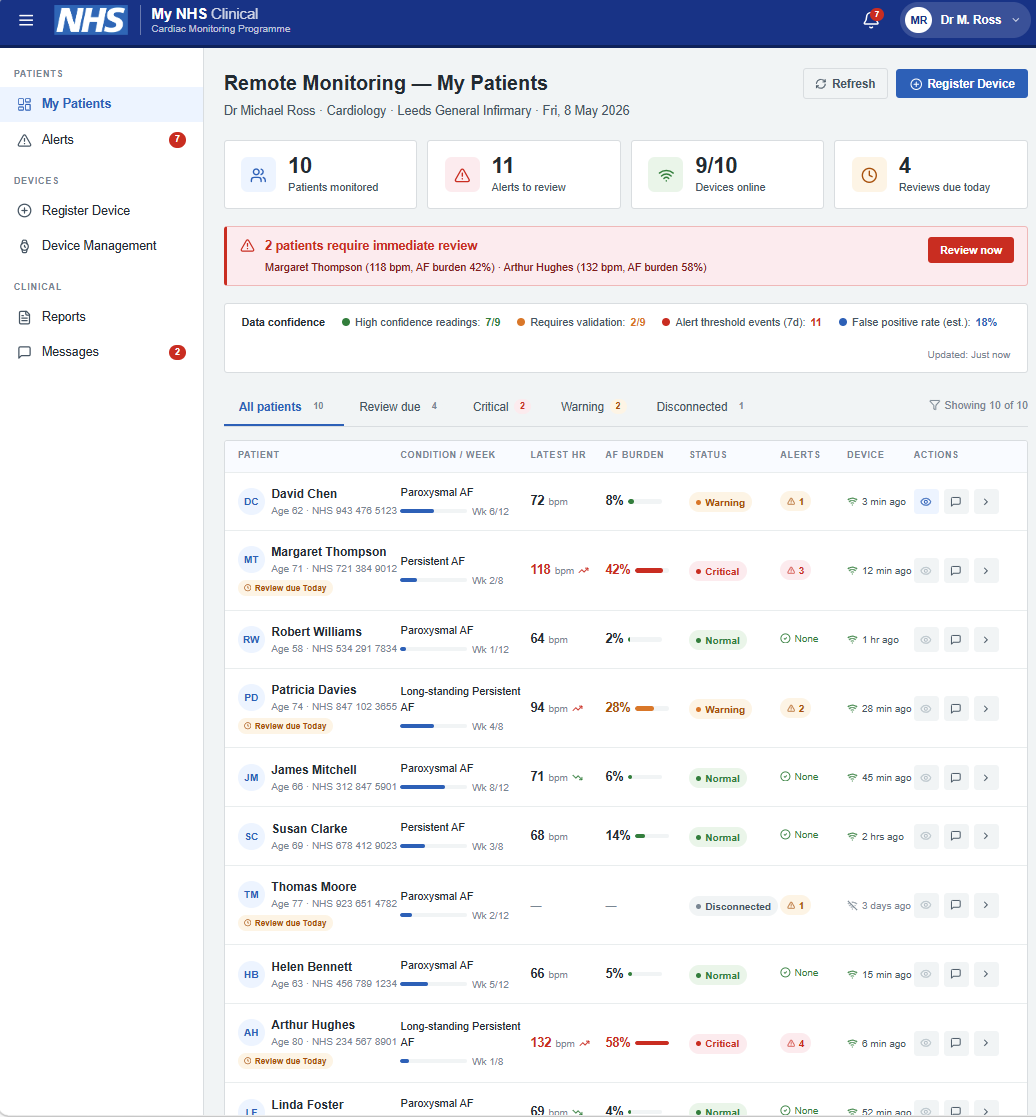Image resolution: width=1036 pixels, height=1117 pixels.
Task: Toggle watch eye for Patricia Davies
Action: click(x=926, y=709)
